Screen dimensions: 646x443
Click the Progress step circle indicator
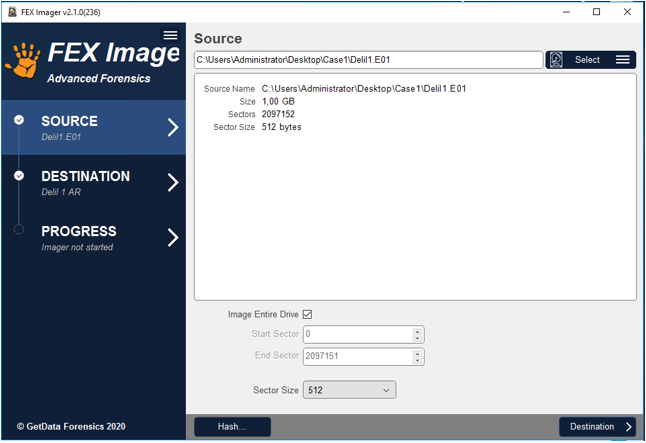coord(19,230)
